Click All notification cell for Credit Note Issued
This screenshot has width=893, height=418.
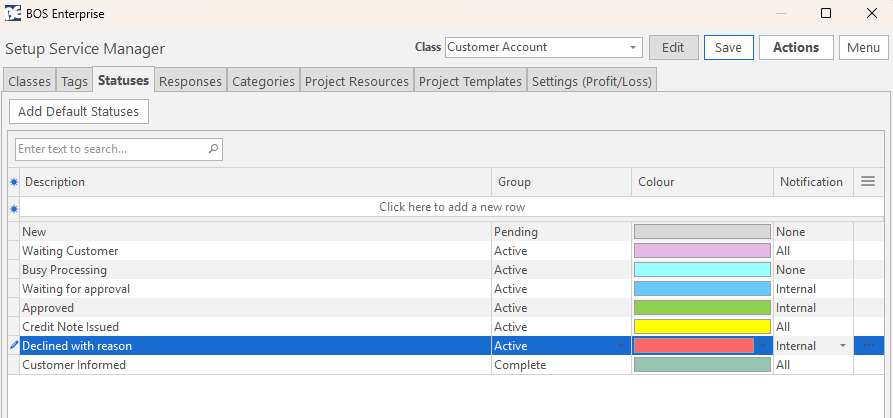tap(813, 326)
